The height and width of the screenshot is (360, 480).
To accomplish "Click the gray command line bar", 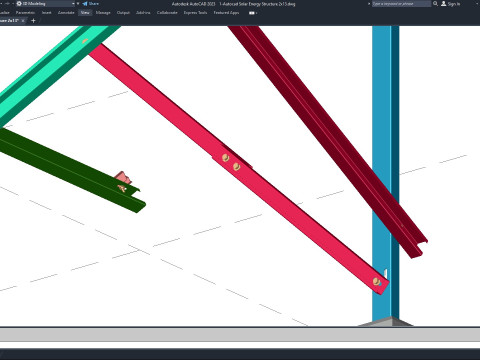I will click(240, 334).
